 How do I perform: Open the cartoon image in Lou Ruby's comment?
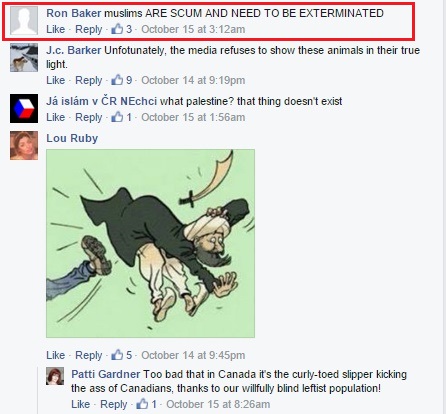(x=150, y=243)
